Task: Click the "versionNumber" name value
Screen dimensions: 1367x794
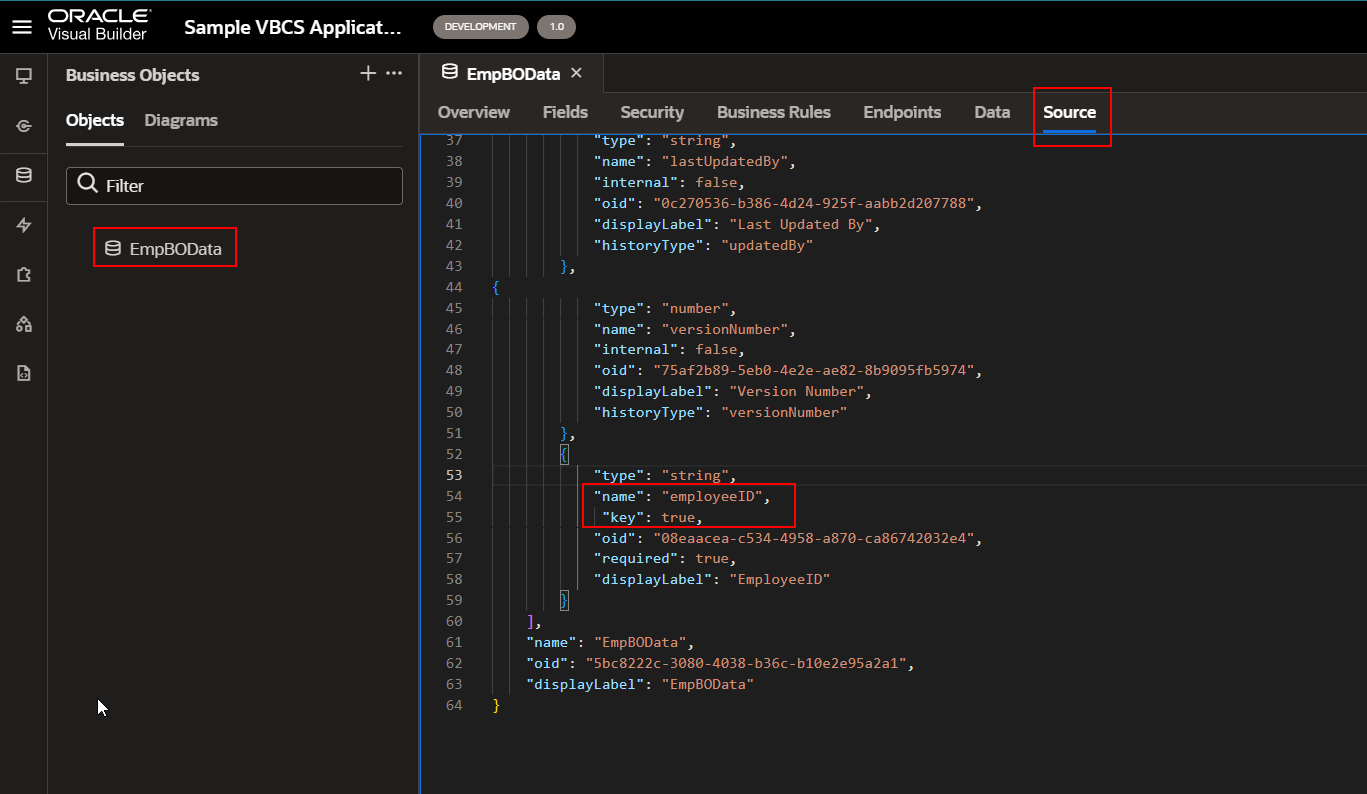Action: click(725, 329)
